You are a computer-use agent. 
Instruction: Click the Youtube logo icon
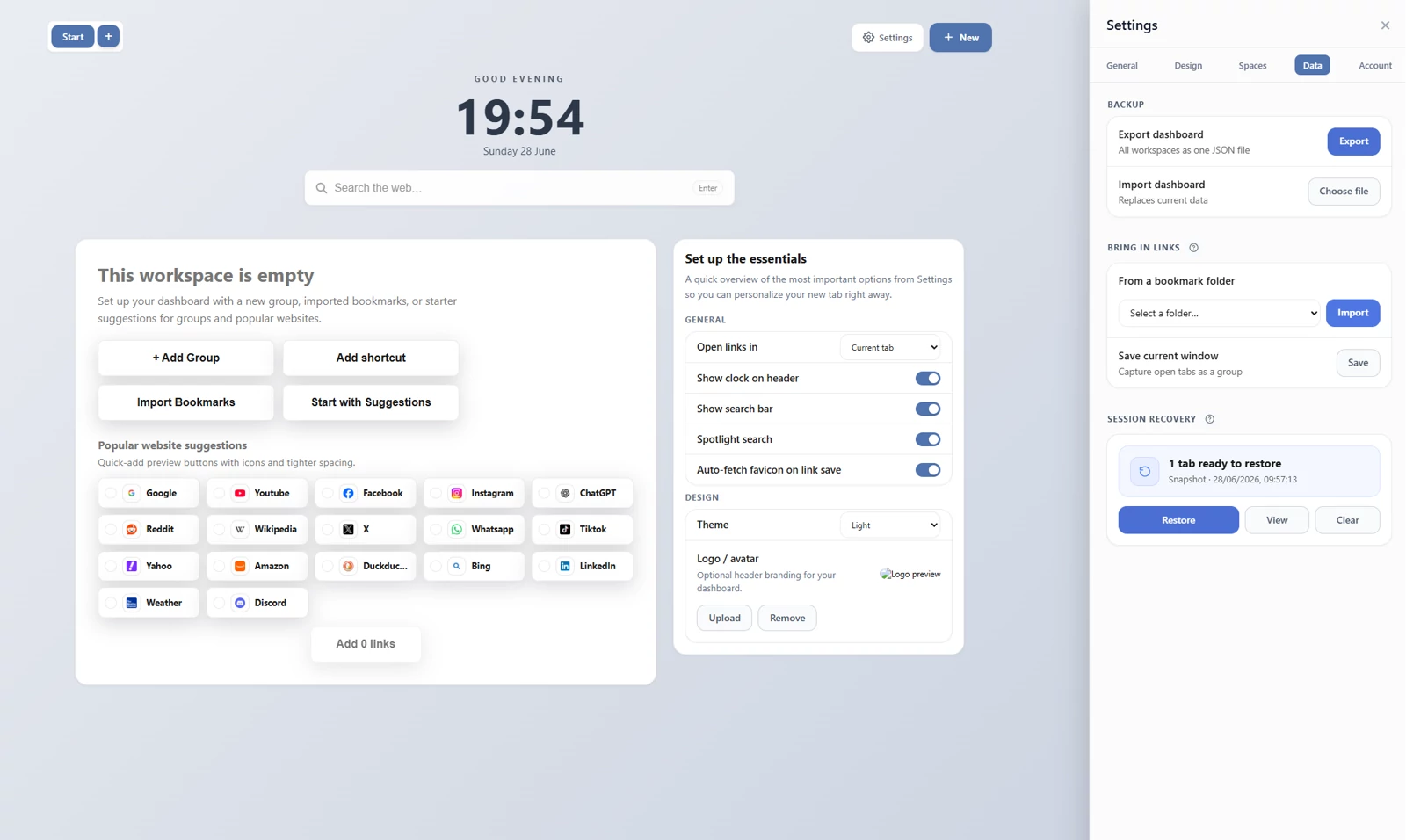[x=240, y=493]
